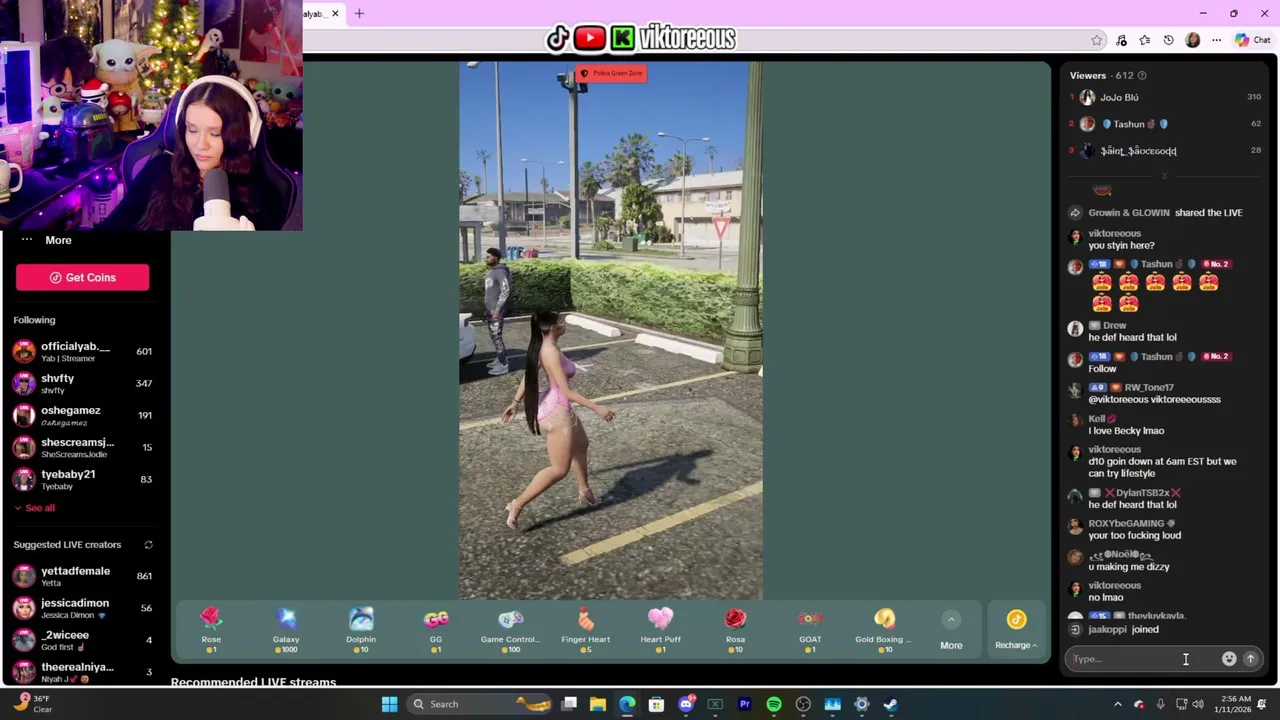Open officialyab.__ live stream
1280x720 pixels.
pos(82,351)
